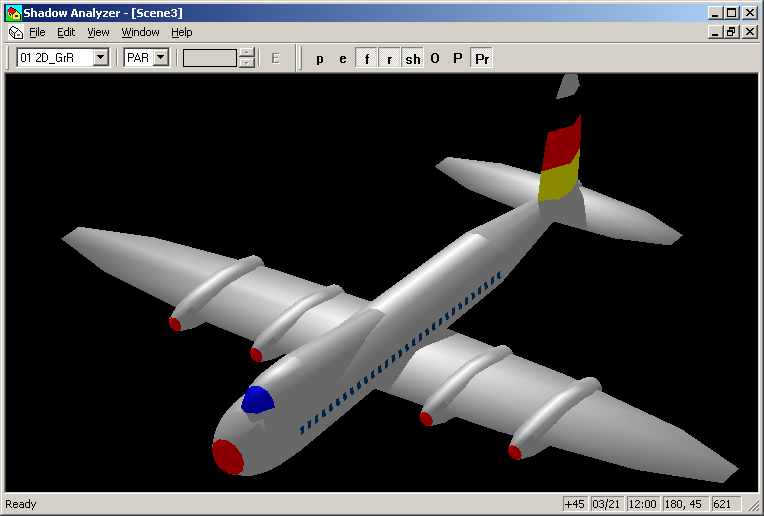Click the spinner down arrow
764x516 pixels.
(248, 63)
